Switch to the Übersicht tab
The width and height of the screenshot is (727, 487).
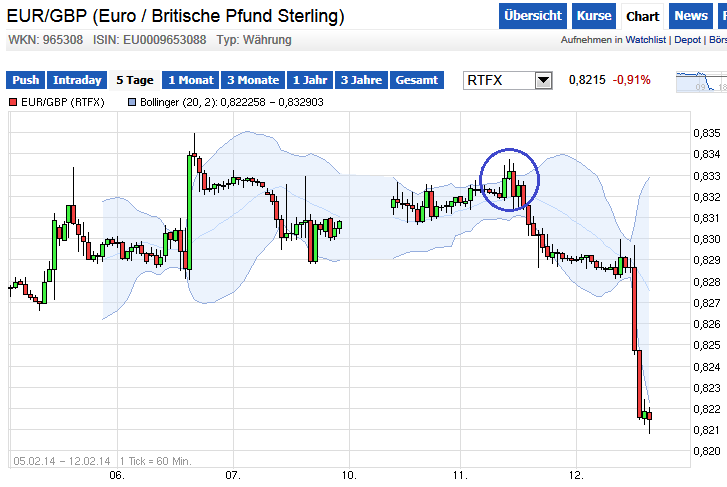click(x=533, y=16)
